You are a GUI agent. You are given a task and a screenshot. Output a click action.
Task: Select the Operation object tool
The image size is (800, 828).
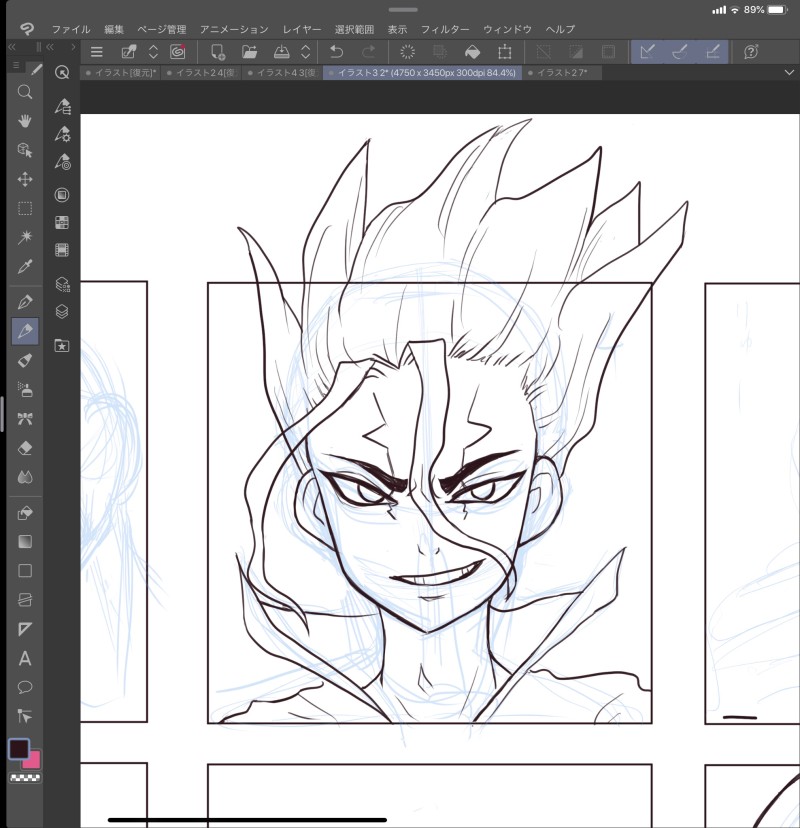pyautogui.click(x=25, y=150)
